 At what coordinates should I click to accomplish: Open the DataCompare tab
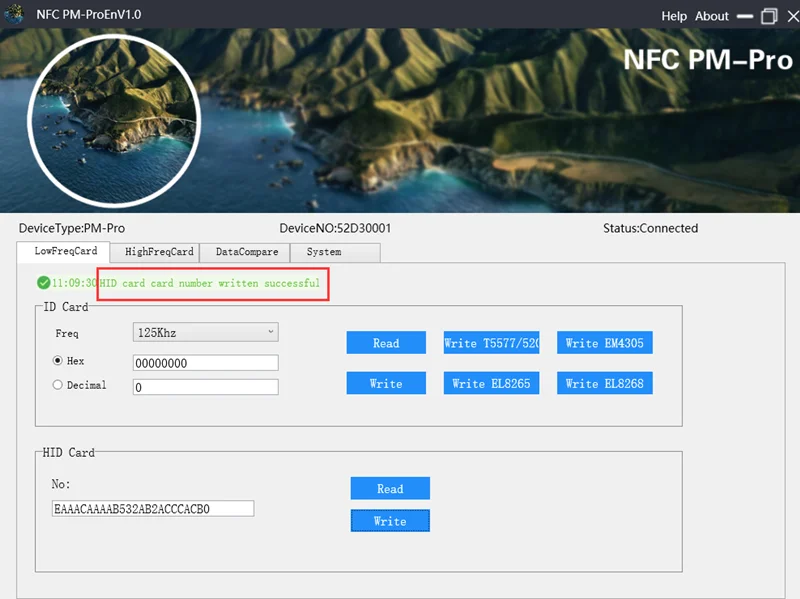246,252
